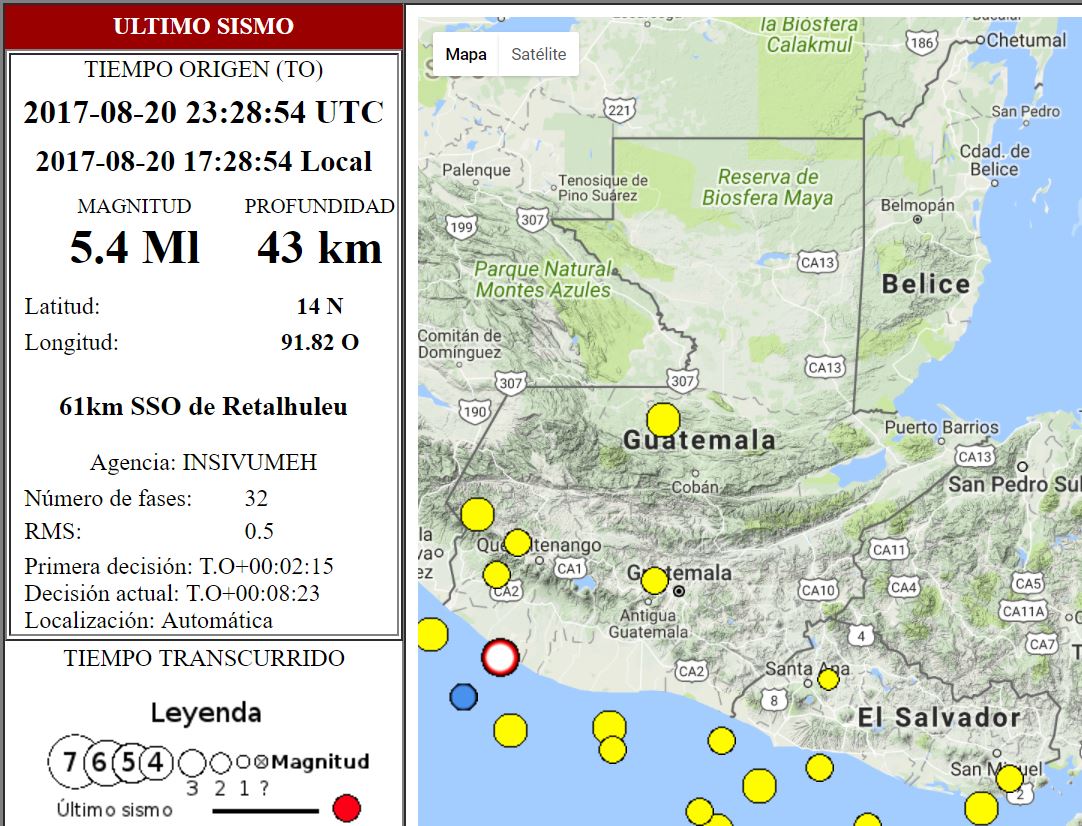Click the ULTIMO SISMO header banner
The height and width of the screenshot is (826, 1082).
tap(203, 26)
